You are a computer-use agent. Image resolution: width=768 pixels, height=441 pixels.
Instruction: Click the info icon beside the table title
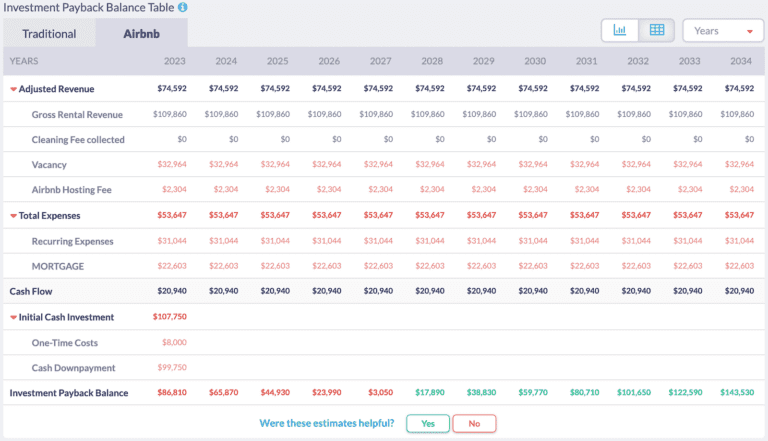pos(183,7)
